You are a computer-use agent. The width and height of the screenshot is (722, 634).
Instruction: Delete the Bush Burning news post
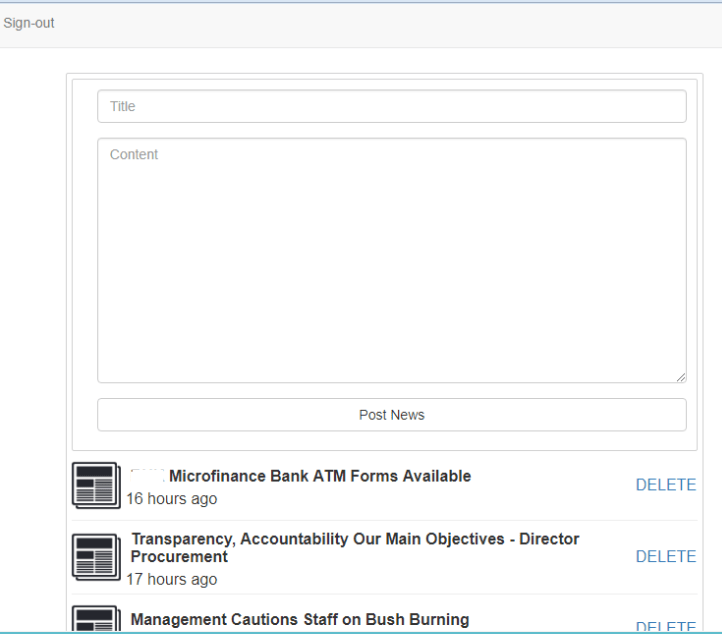(x=665, y=626)
